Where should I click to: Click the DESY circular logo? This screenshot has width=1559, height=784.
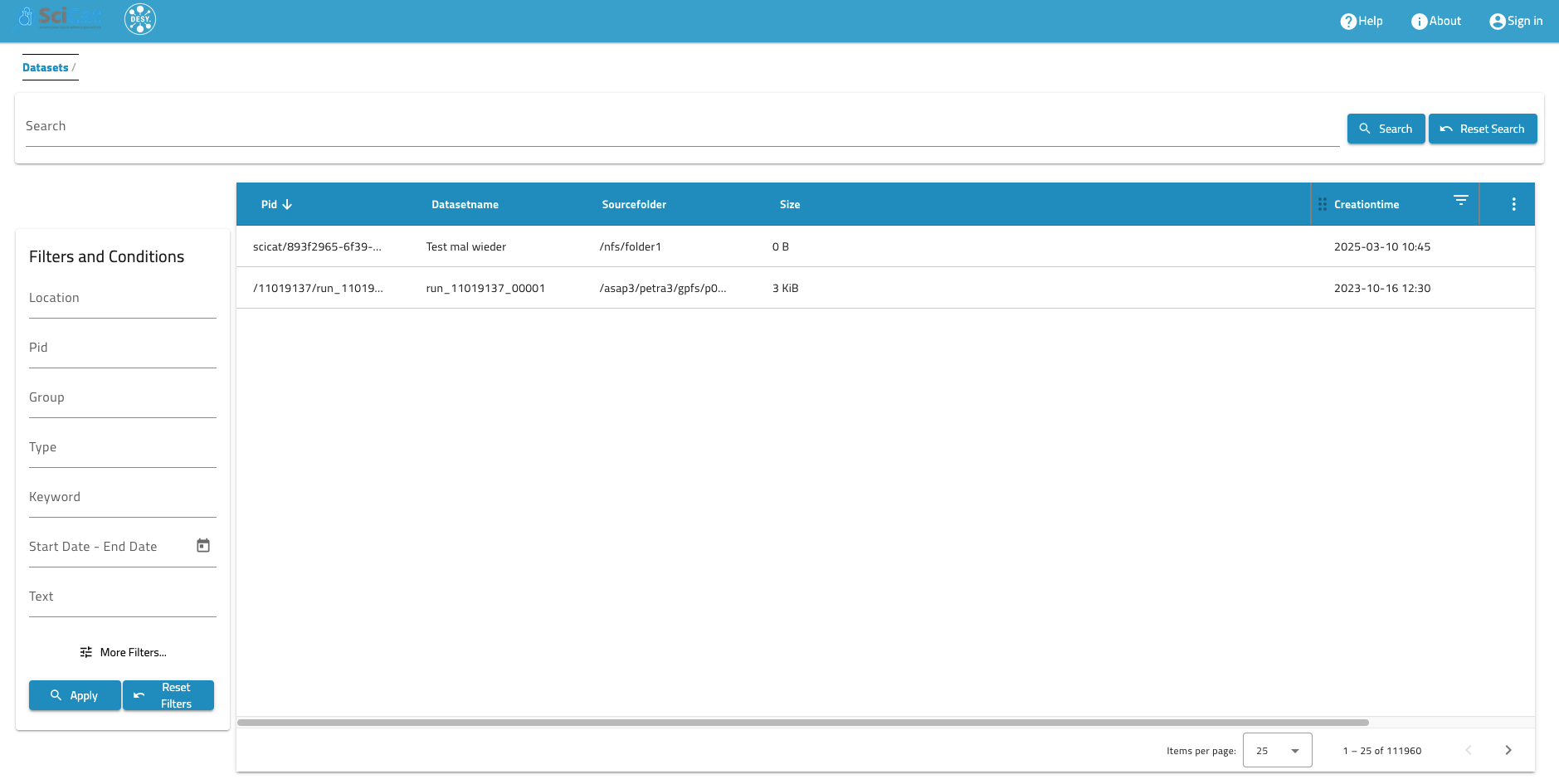140,19
